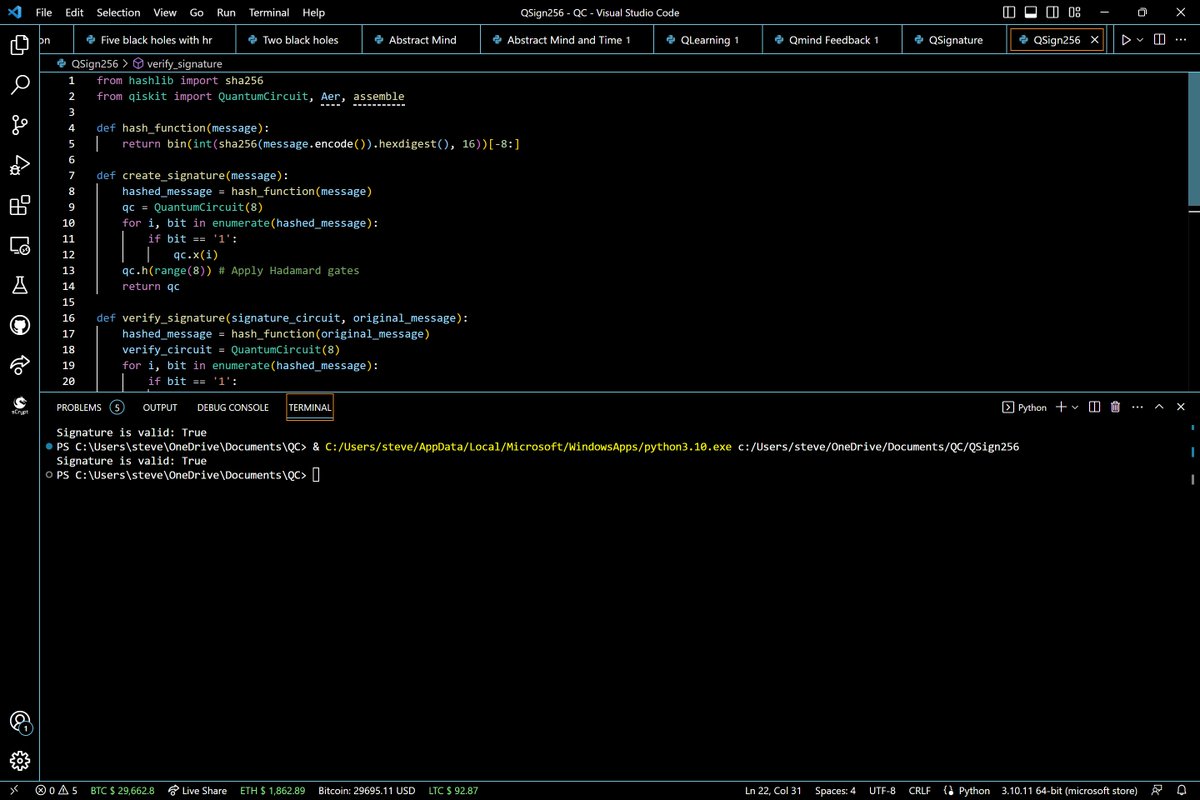Open Manage gear settings menu
Viewport: 1200px width, 800px height.
(x=19, y=759)
